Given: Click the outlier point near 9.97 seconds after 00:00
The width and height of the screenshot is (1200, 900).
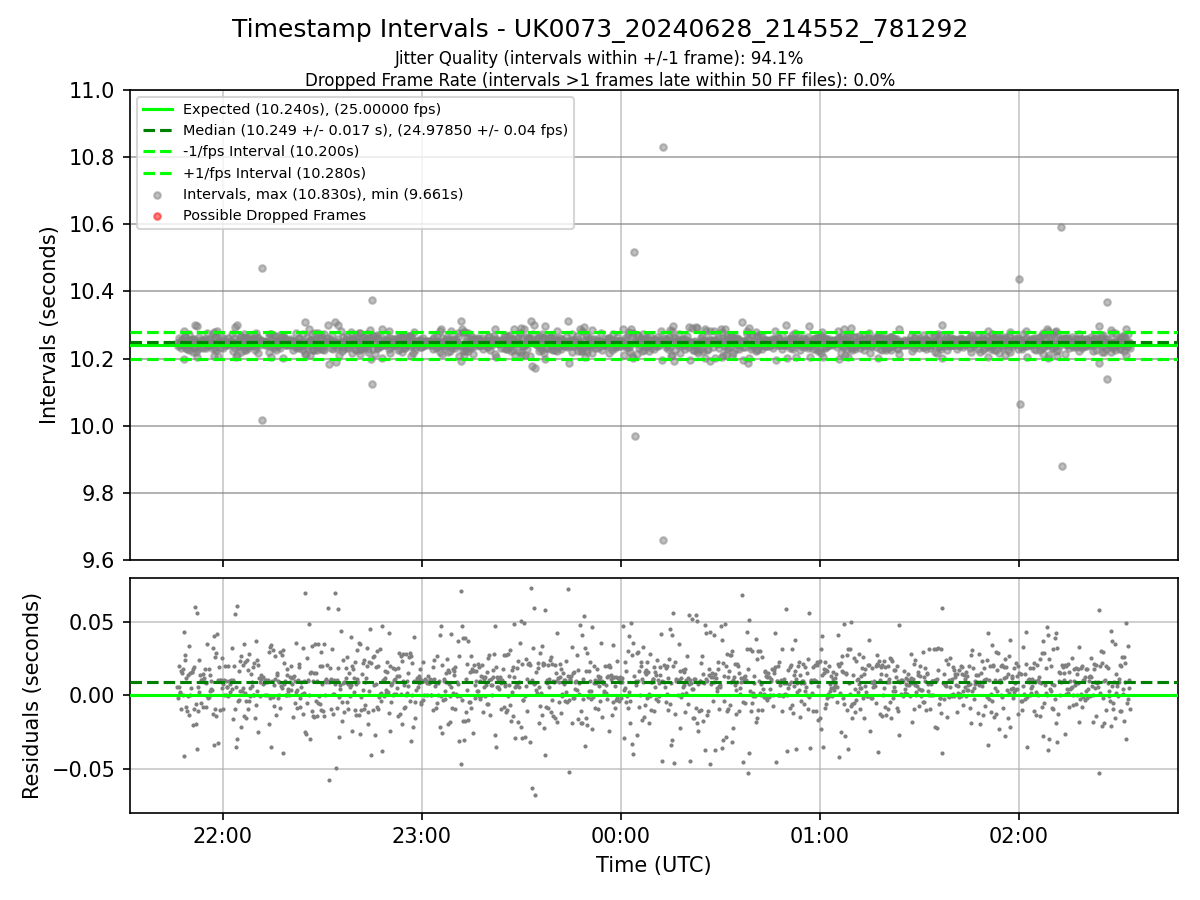Looking at the screenshot, I should [x=635, y=436].
